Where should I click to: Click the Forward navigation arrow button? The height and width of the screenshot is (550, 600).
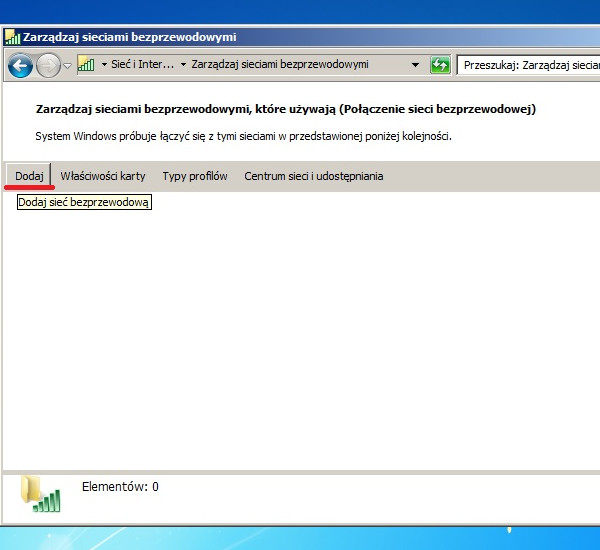[48, 65]
